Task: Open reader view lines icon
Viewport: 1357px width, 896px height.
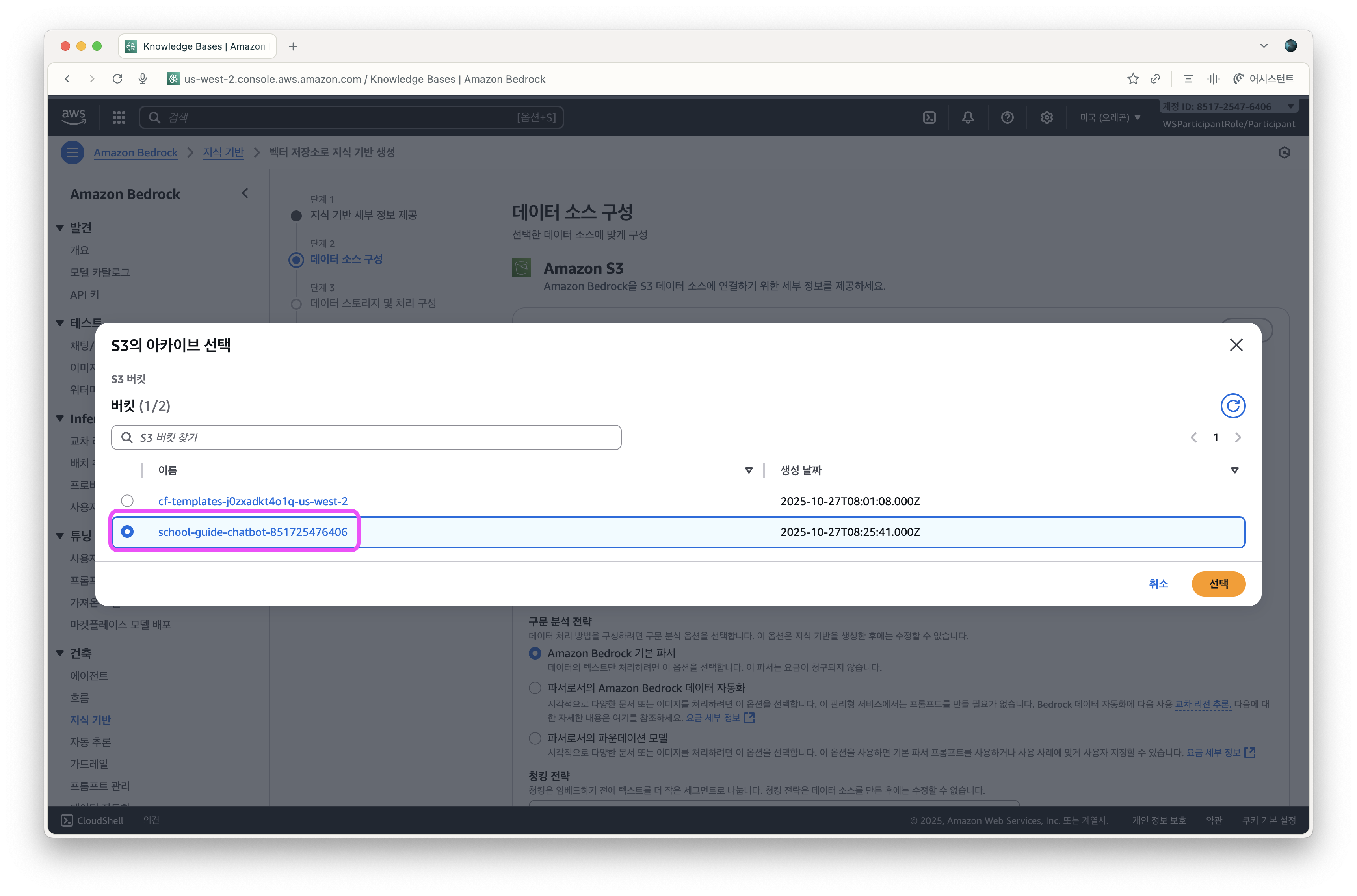Action: pyautogui.click(x=1188, y=79)
